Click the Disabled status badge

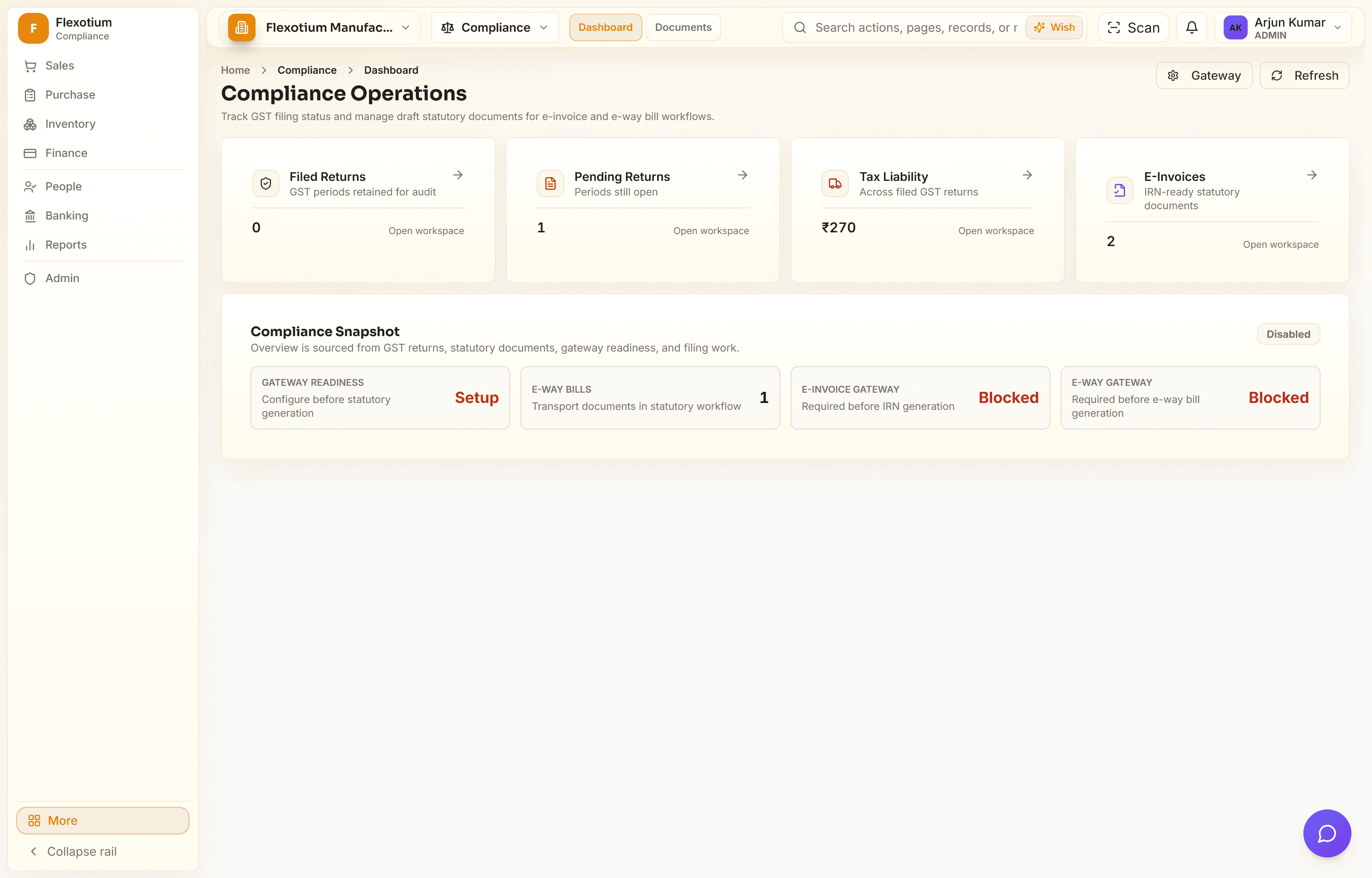[1288, 334]
